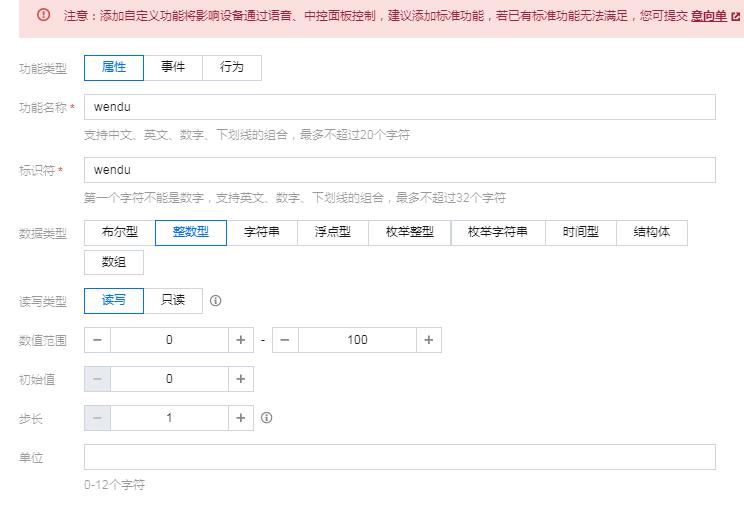Viewport: 744px width, 508px height.
Task: Click the 标识符 field containing wendu
Action: click(x=400, y=170)
